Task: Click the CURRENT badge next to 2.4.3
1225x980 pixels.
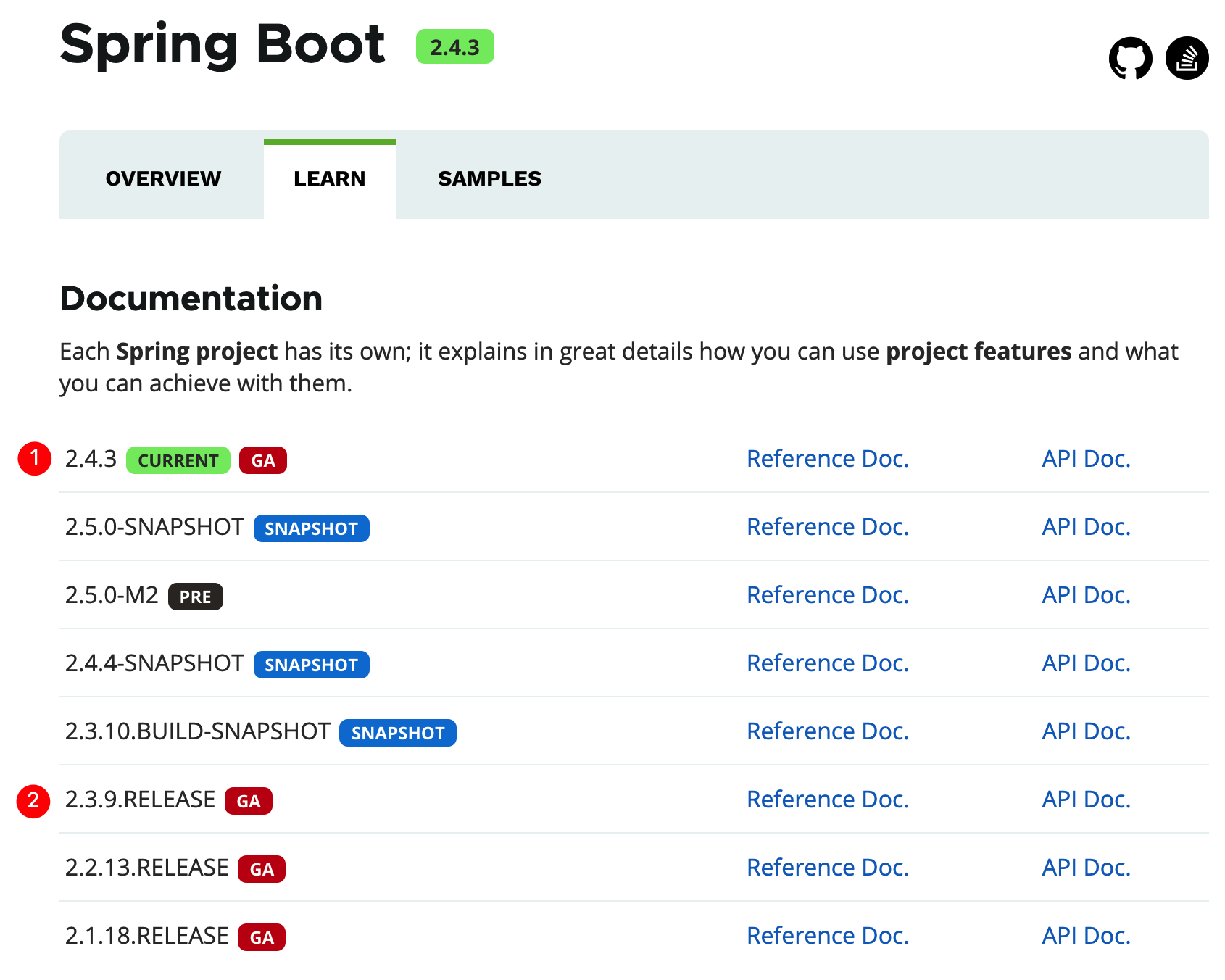Action: point(178,460)
